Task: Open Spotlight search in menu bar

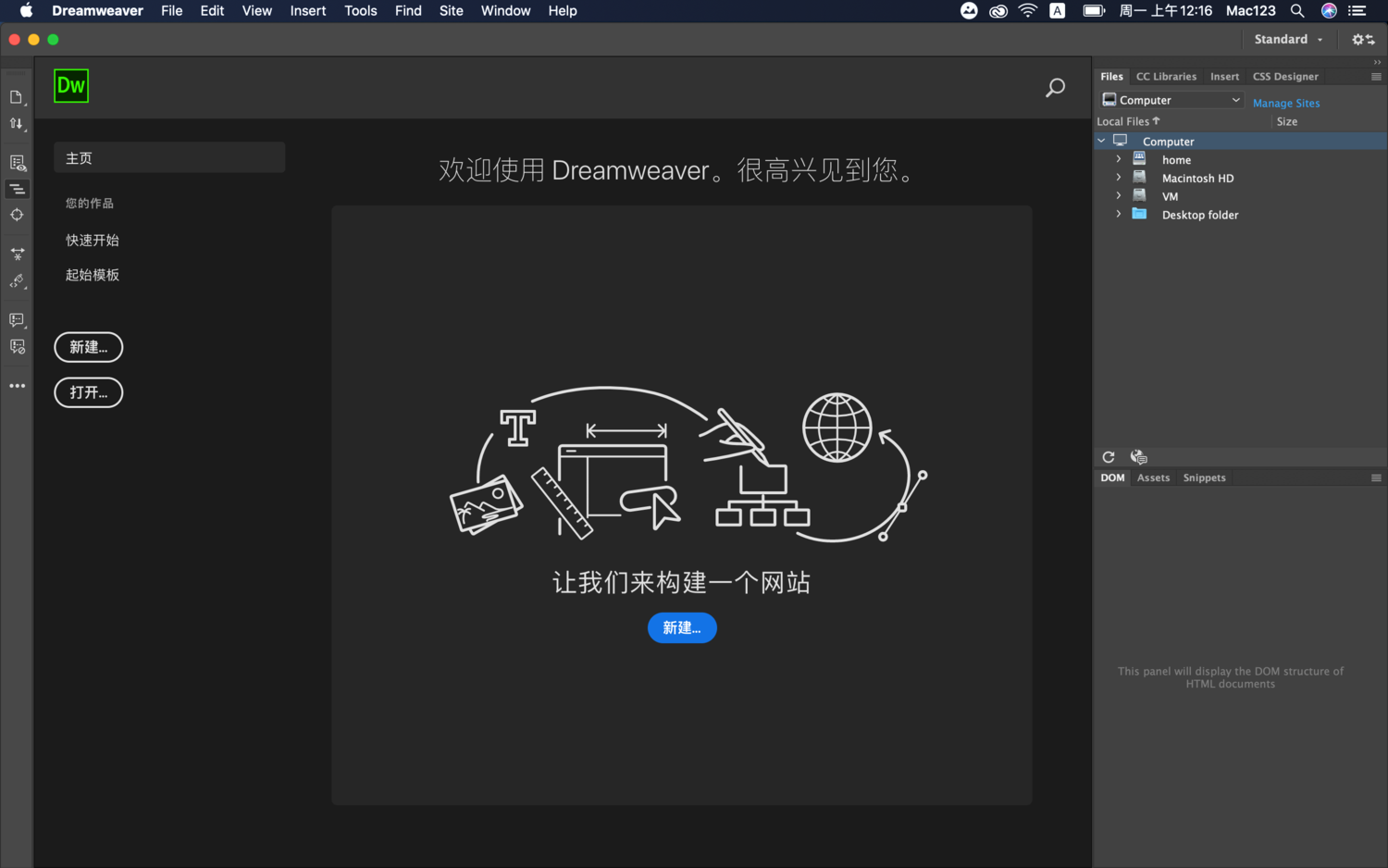Action: click(1297, 11)
